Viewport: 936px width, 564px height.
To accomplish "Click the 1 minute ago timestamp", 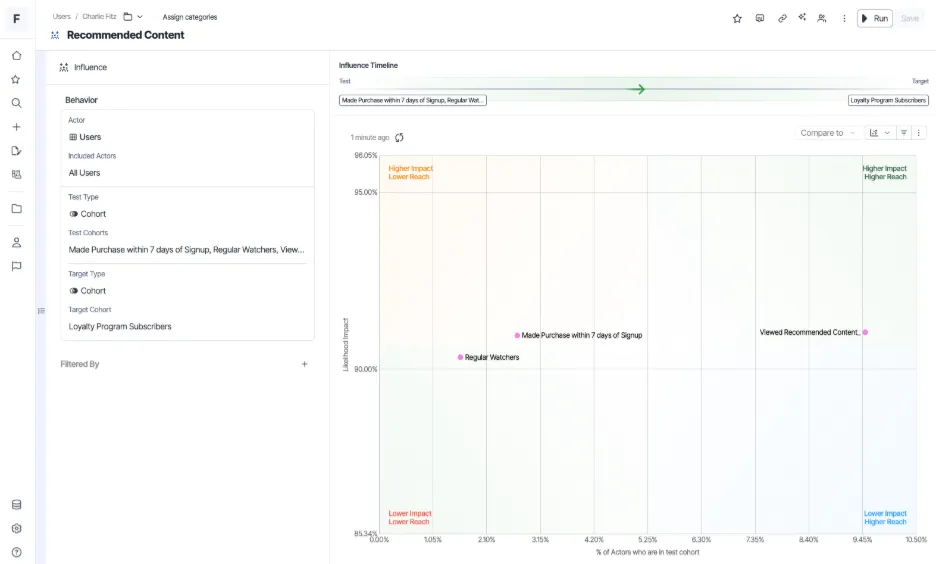I will (370, 138).
